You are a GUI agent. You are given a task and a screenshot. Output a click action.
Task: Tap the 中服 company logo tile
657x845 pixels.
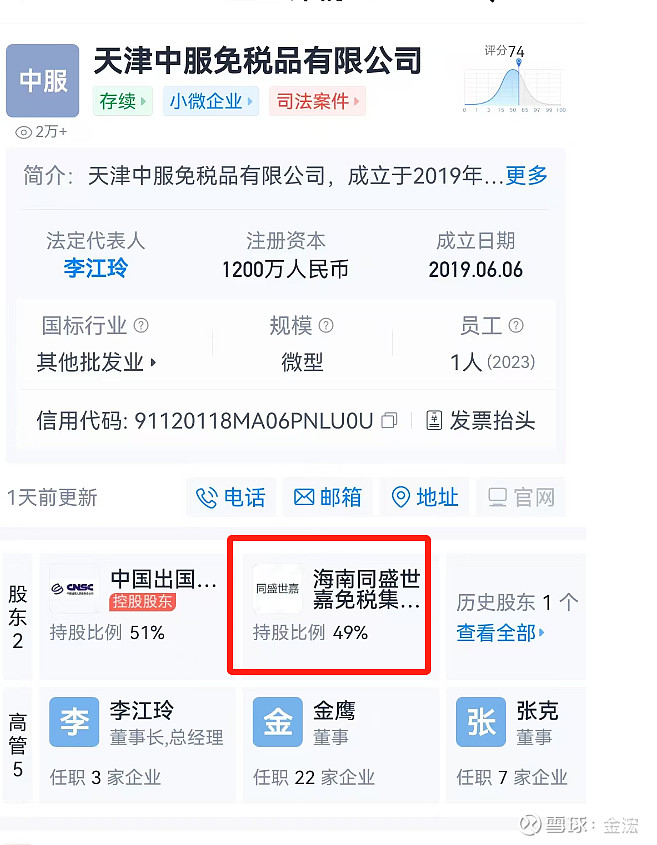tap(43, 81)
